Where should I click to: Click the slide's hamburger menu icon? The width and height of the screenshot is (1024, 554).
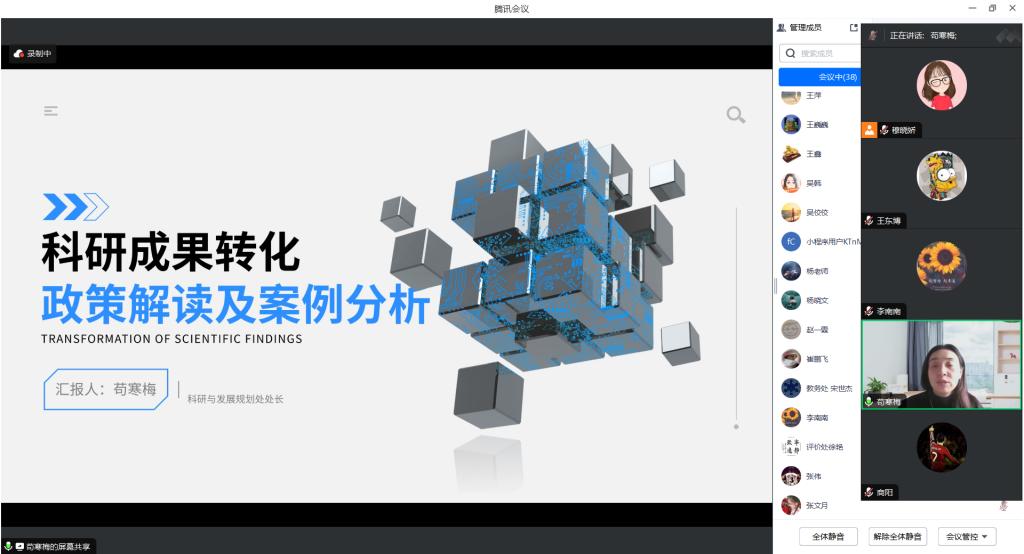pos(51,111)
